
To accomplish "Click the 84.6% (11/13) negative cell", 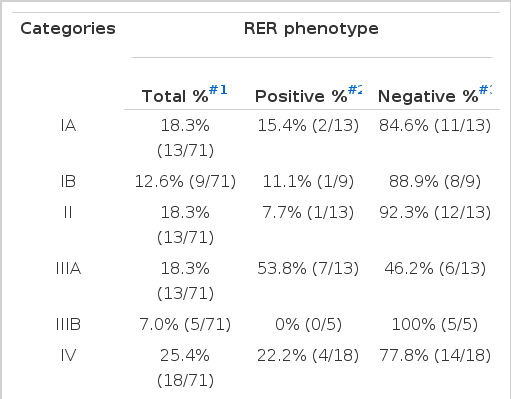I will pyautogui.click(x=435, y=126).
